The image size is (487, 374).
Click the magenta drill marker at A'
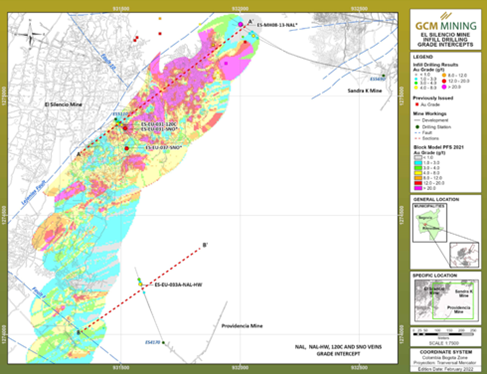tap(240, 24)
